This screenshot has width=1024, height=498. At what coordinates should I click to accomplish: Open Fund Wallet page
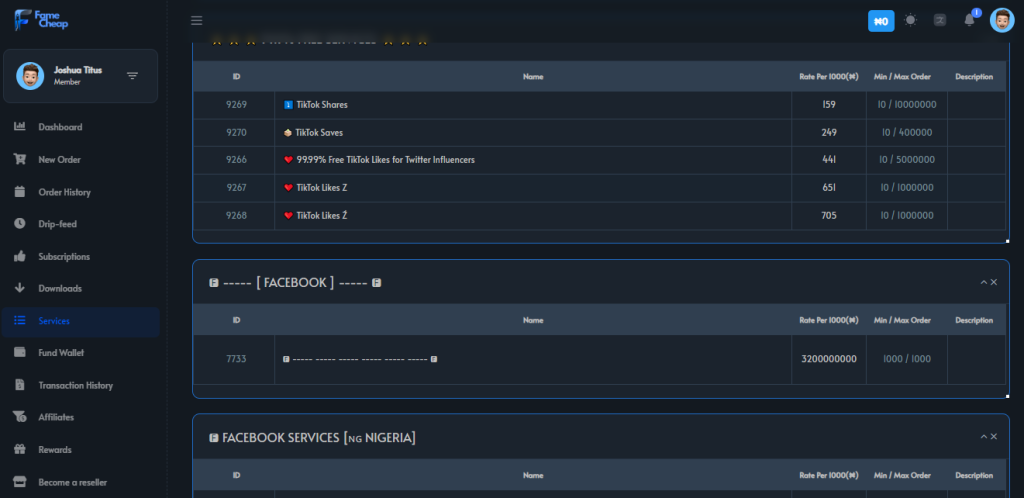61,353
